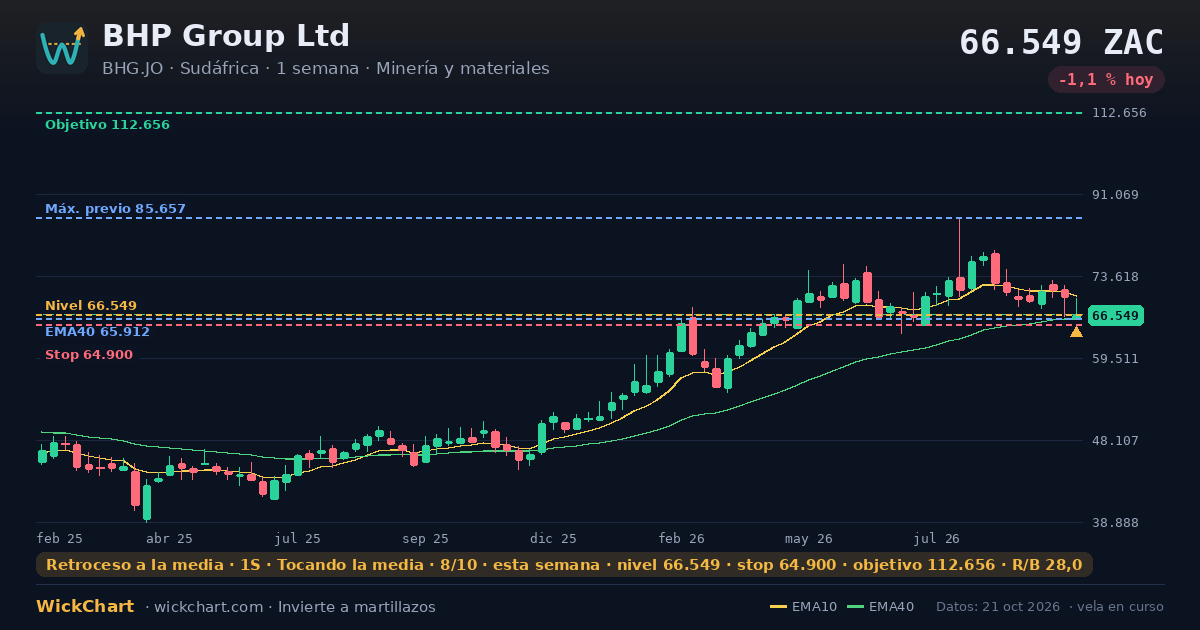Image resolution: width=1200 pixels, height=630 pixels.
Task: Open the wickchart.com link
Action: pyautogui.click(x=209, y=607)
